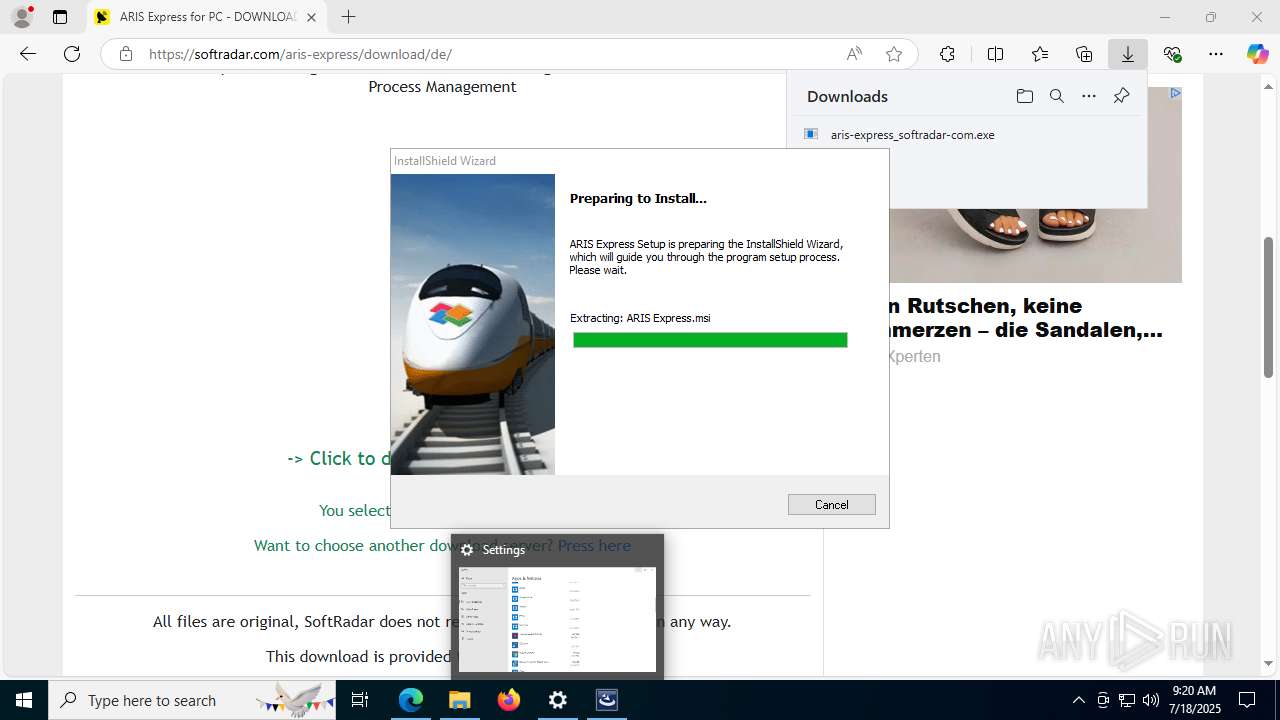Switch to the installer taskbar icon
Viewport: 1280px width, 720px height.
(x=607, y=700)
